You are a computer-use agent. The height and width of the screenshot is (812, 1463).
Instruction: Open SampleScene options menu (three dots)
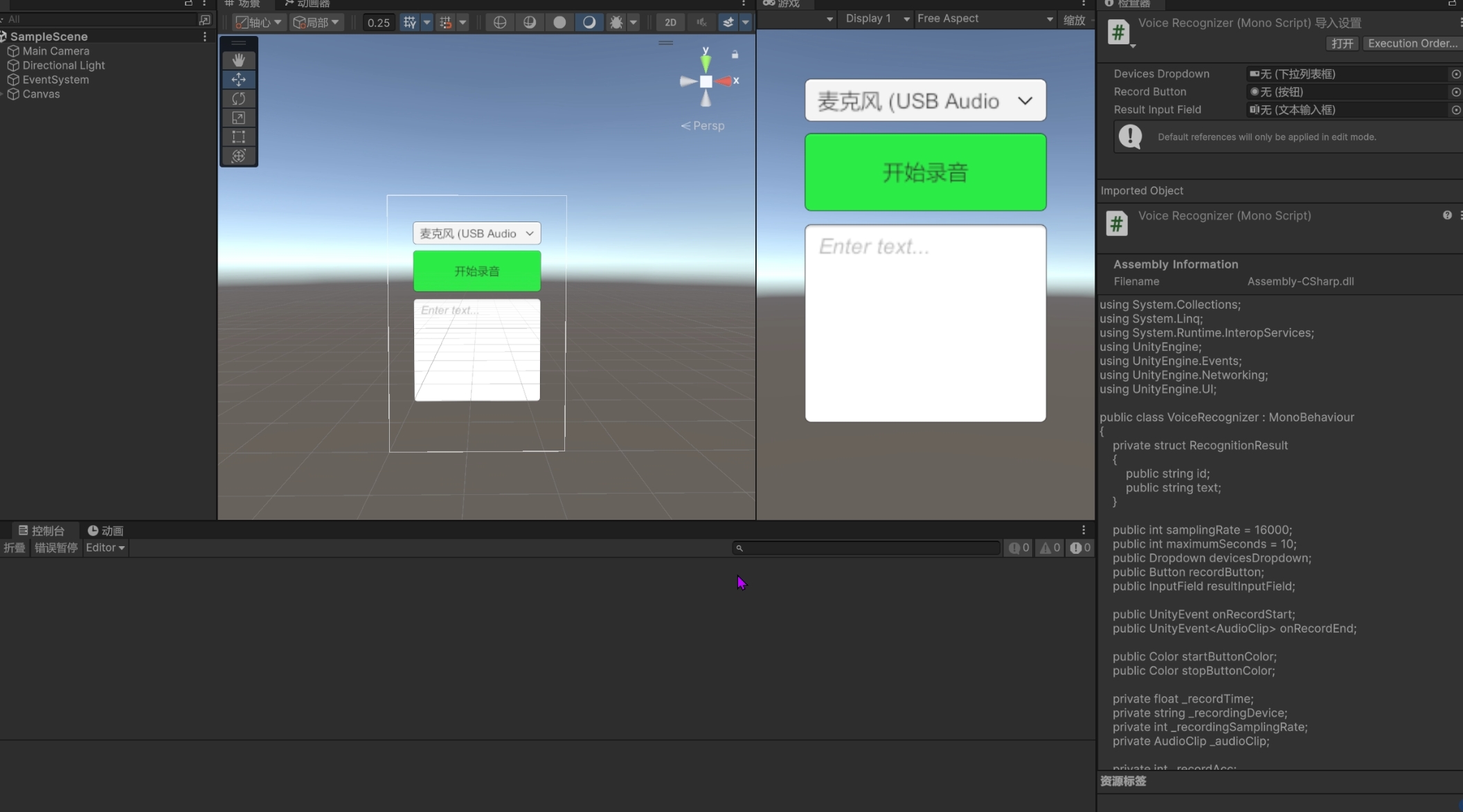[x=204, y=37]
